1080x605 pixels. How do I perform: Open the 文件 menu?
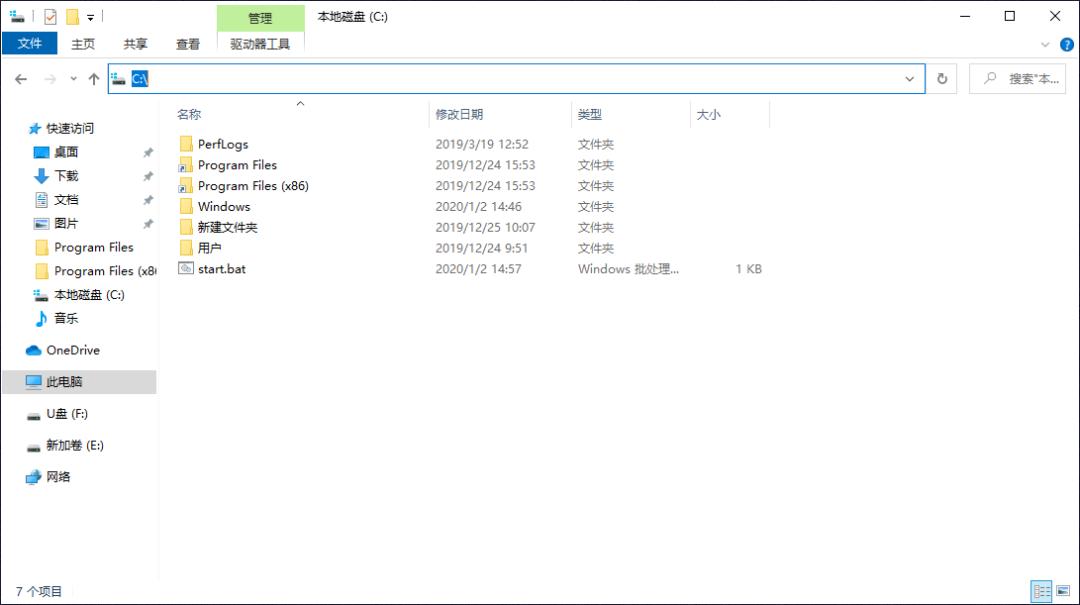click(x=30, y=43)
